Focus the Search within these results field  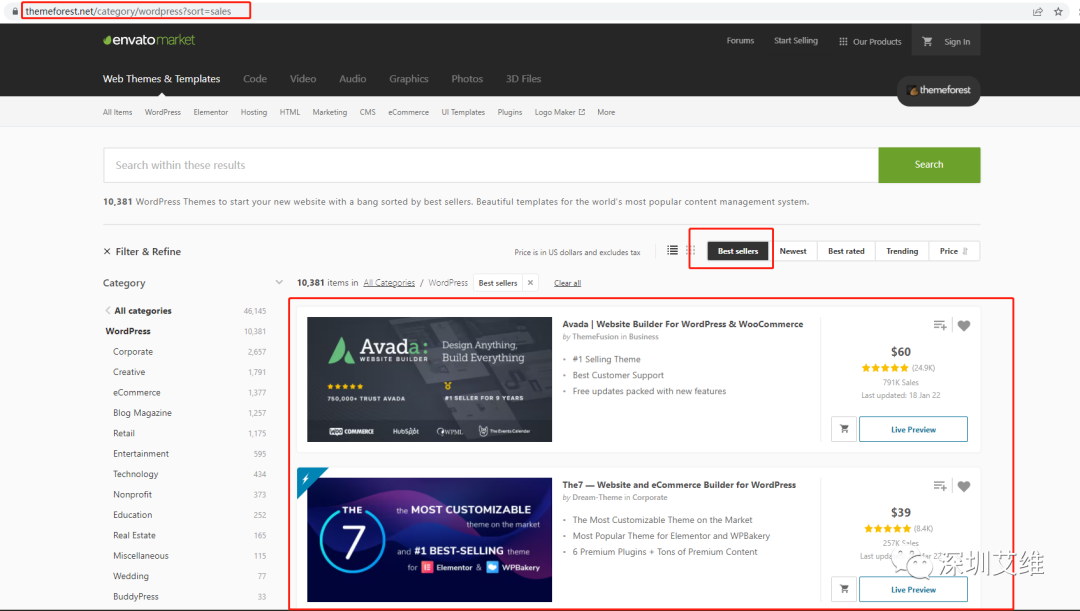click(490, 165)
